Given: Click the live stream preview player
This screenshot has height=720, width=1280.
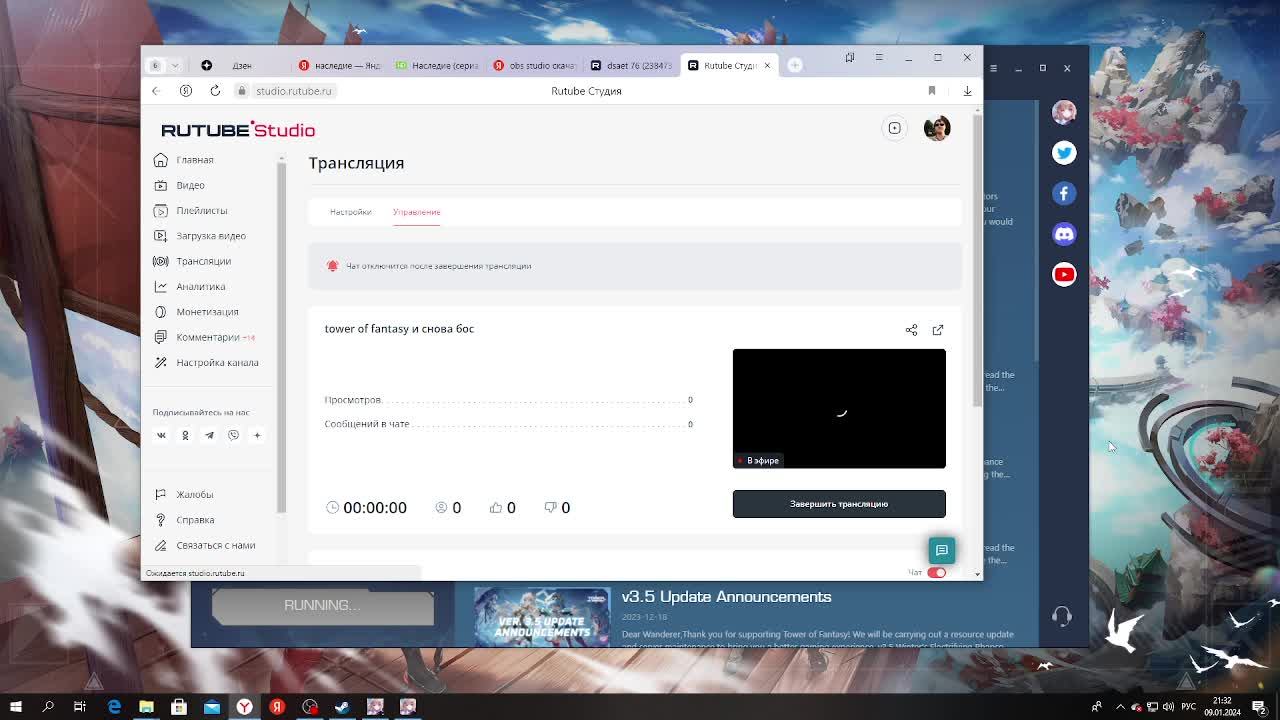Looking at the screenshot, I should point(839,408).
